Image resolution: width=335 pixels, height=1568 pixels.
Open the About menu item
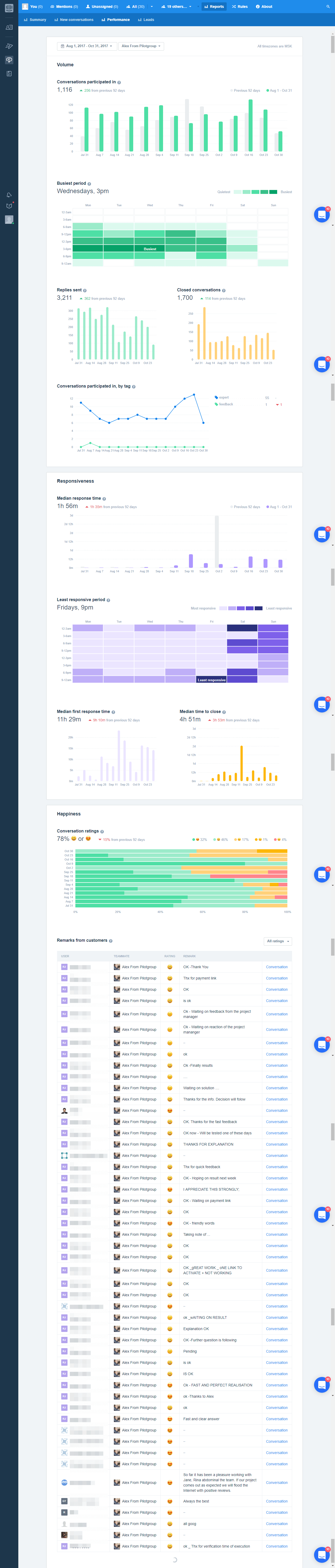pyautogui.click(x=264, y=7)
